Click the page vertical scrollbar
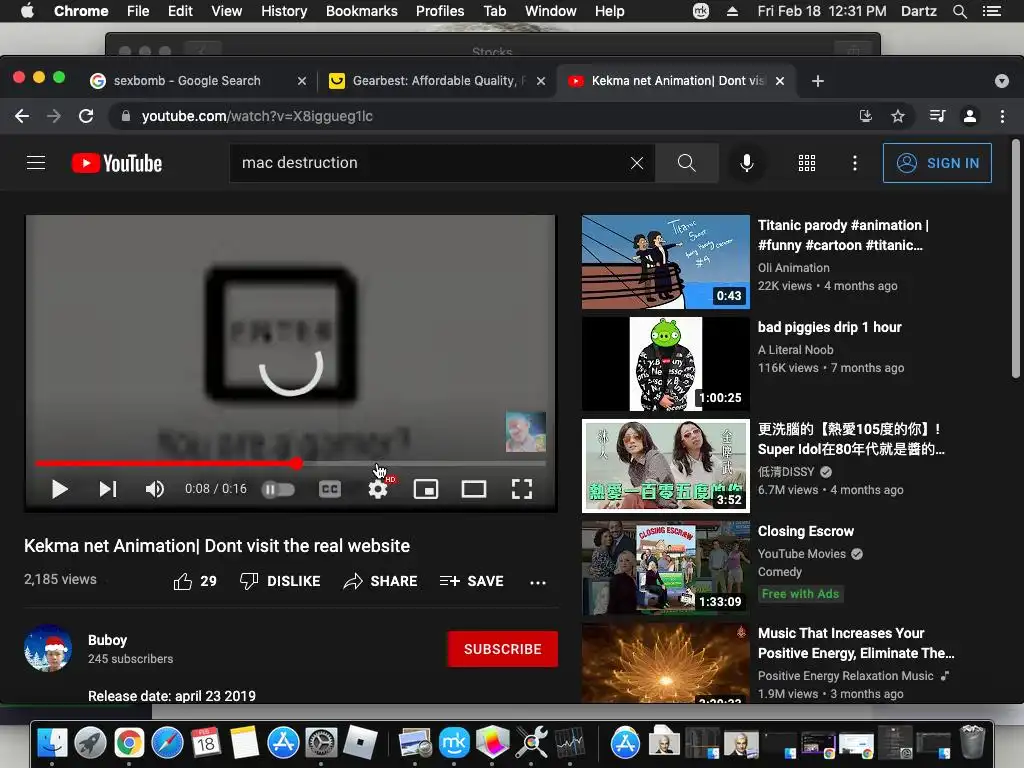 pos(1016,259)
